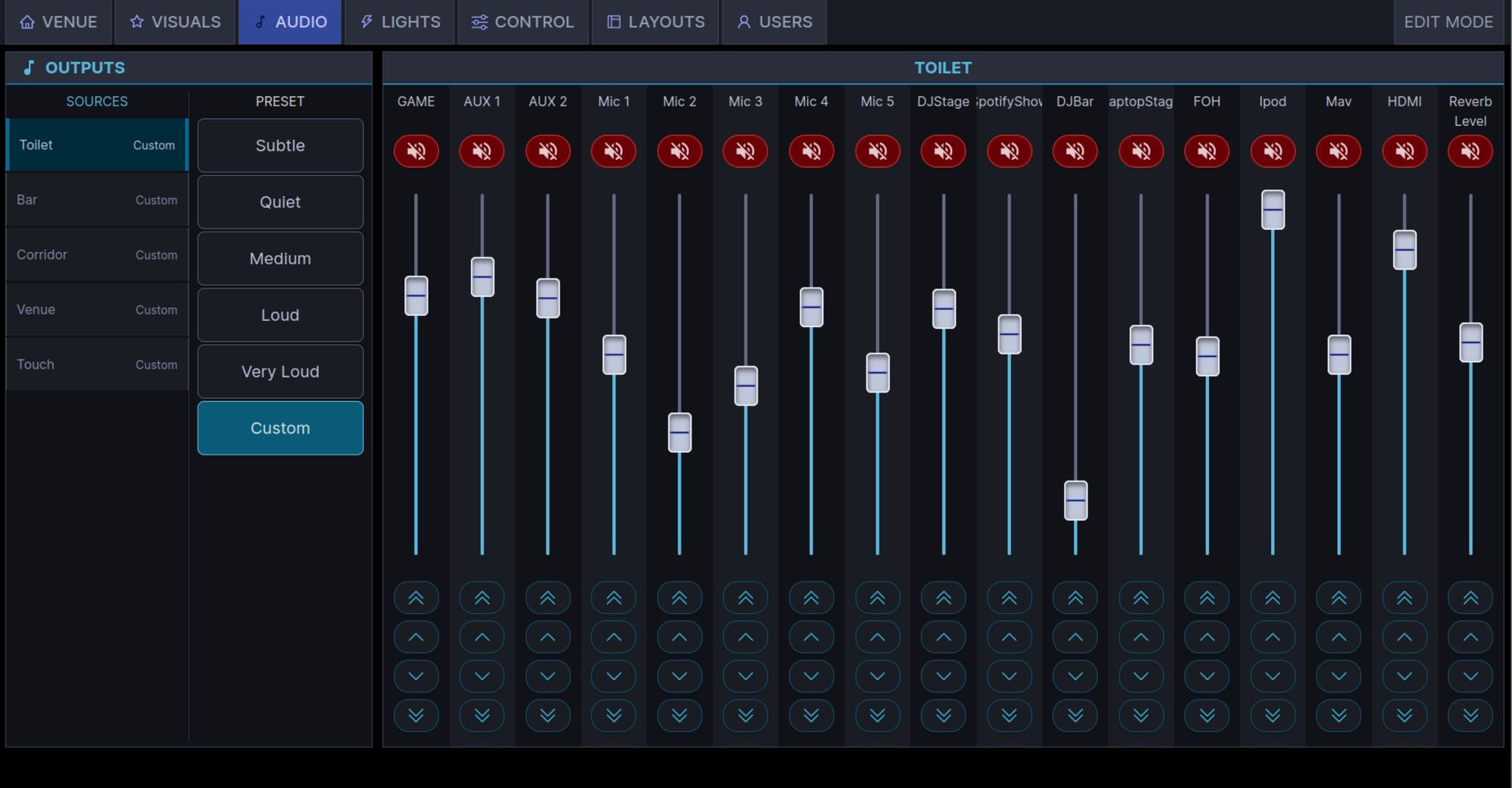Toggle mute on DJStage channel
The width and height of the screenshot is (1512, 788).
pos(943,151)
